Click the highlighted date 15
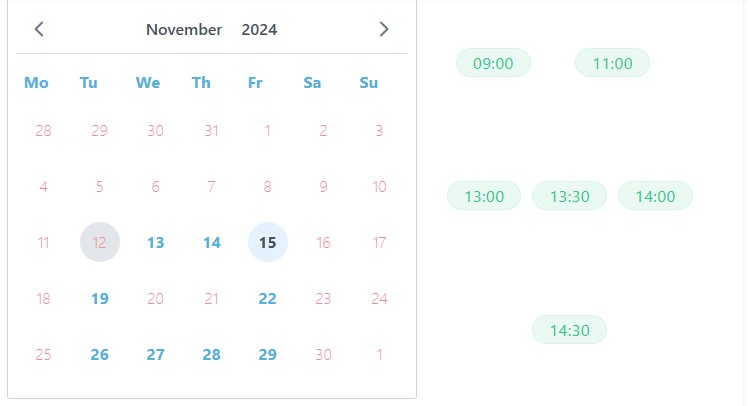 267,242
